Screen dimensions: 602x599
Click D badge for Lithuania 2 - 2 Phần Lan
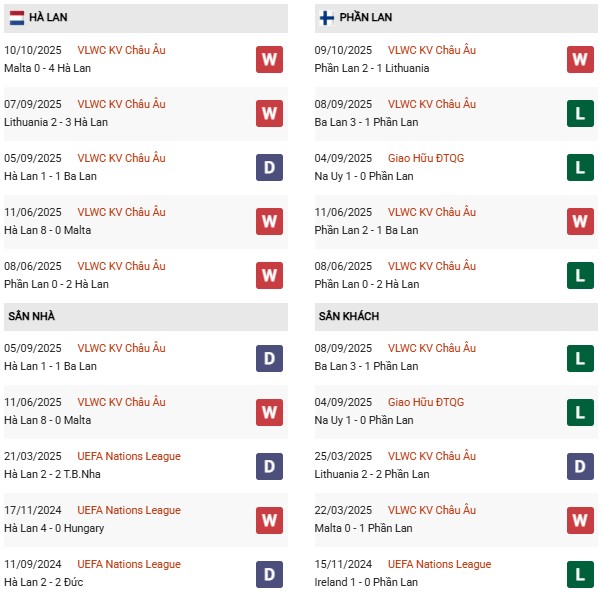[x=580, y=465]
